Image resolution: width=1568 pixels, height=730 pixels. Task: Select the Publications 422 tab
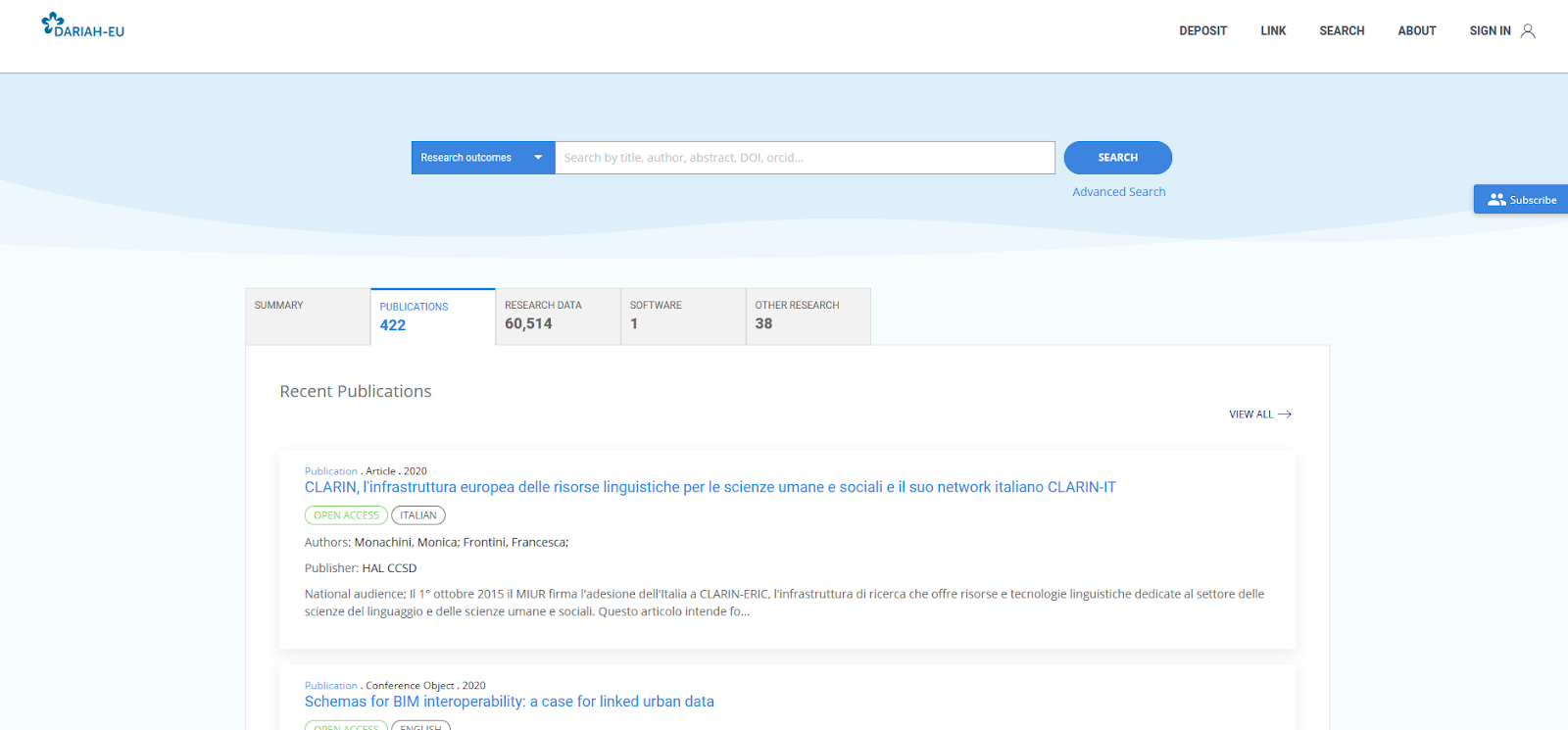coord(433,316)
